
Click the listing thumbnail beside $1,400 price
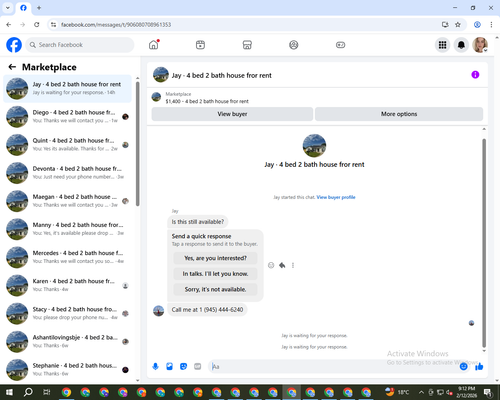point(156,97)
